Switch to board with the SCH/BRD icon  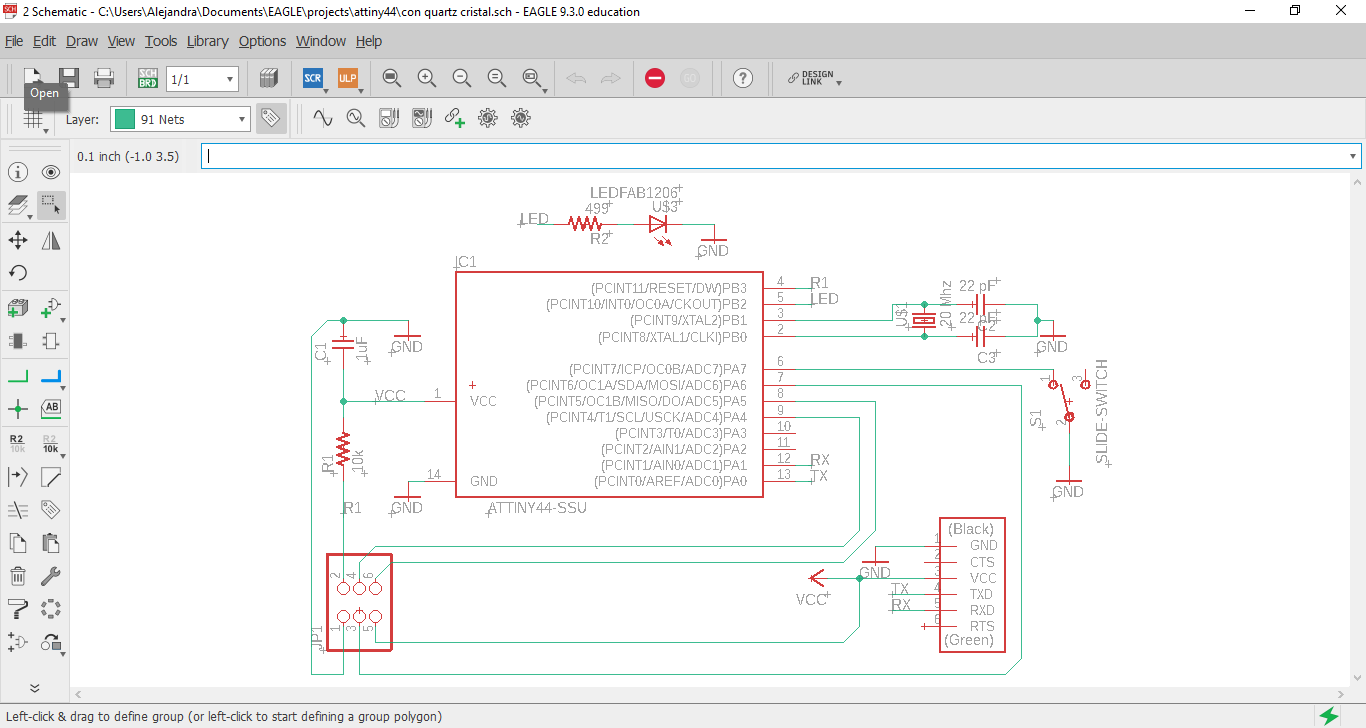[x=147, y=77]
